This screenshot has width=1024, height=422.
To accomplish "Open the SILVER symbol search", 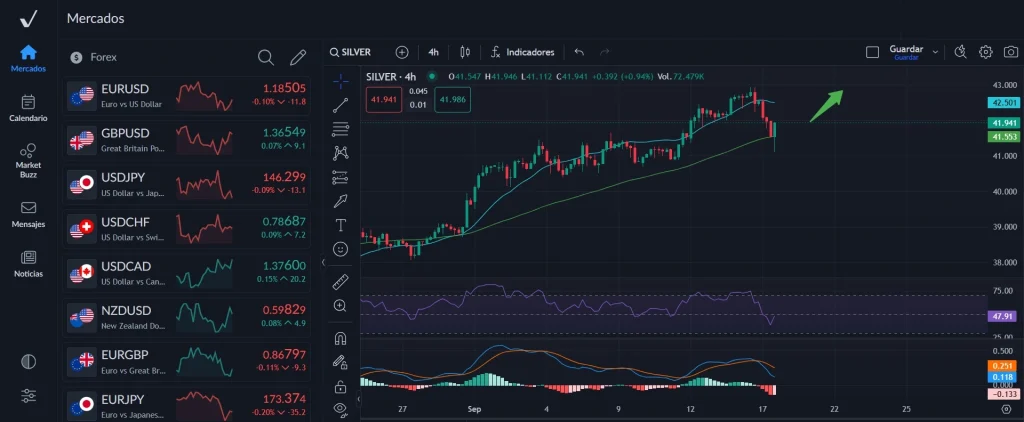I will click(350, 52).
